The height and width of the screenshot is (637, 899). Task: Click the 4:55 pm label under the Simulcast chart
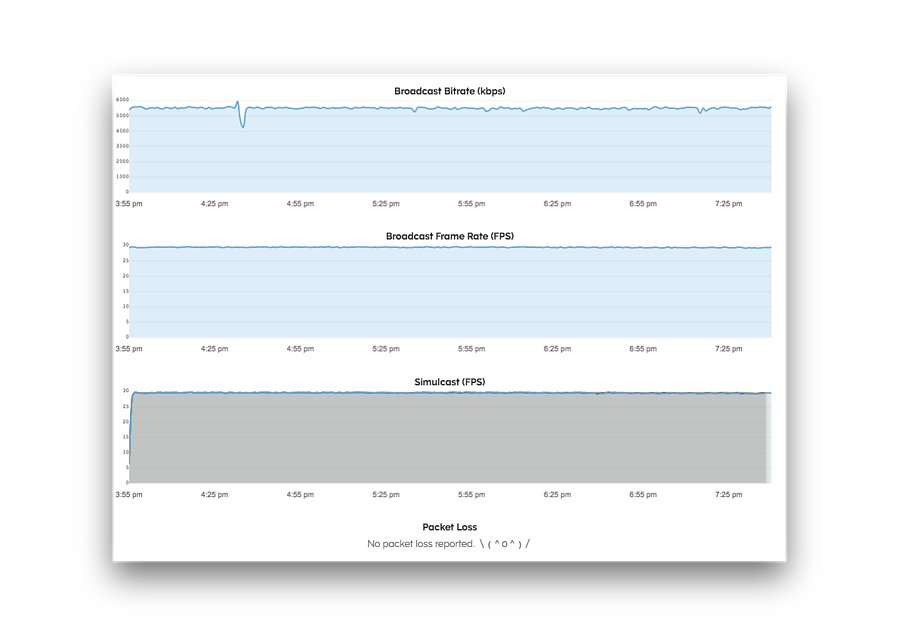pos(300,494)
